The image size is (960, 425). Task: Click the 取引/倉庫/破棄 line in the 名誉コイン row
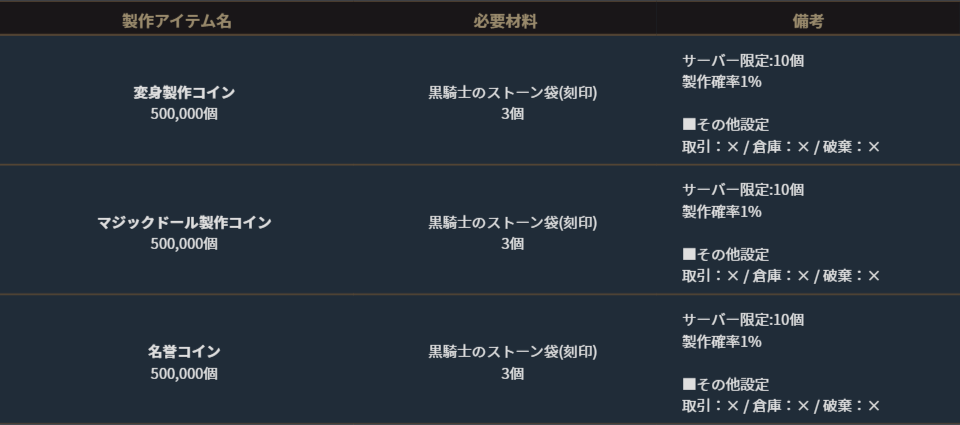[x=781, y=406]
